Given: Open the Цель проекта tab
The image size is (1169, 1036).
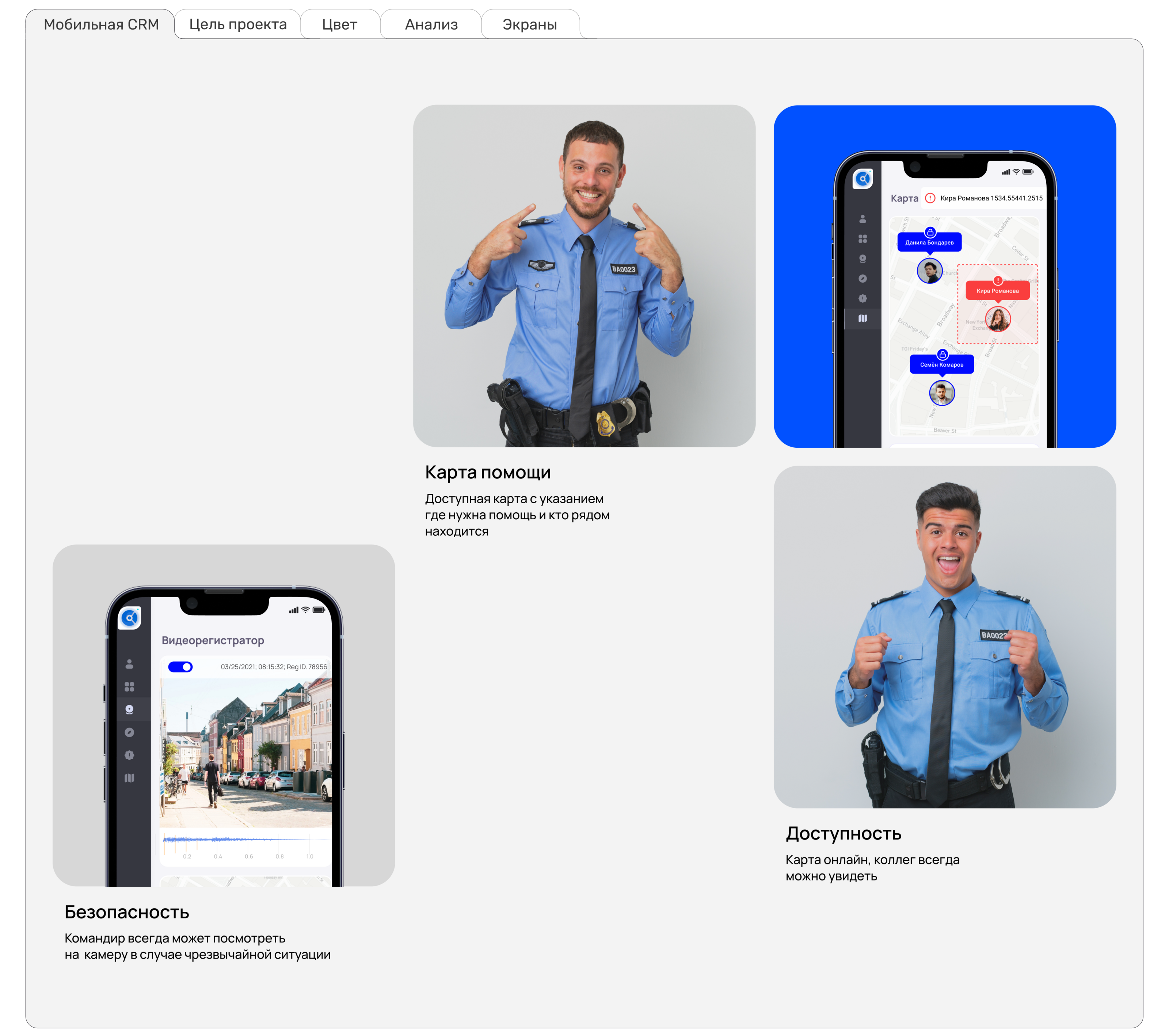Looking at the screenshot, I should click(238, 24).
